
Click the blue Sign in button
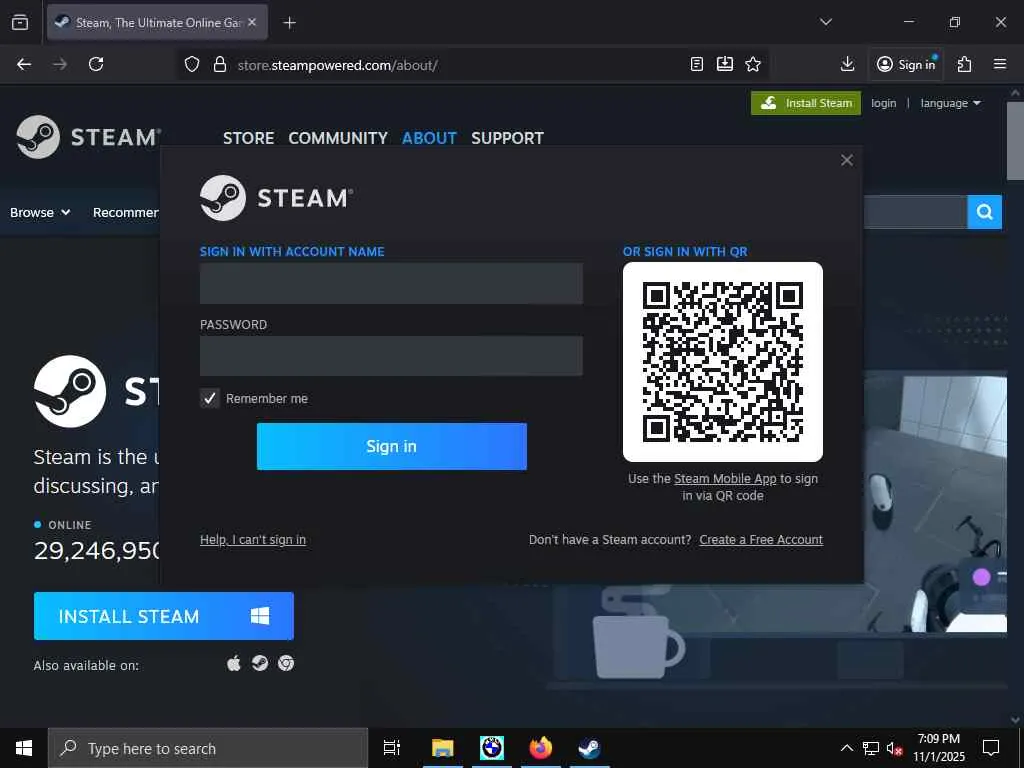(x=391, y=446)
